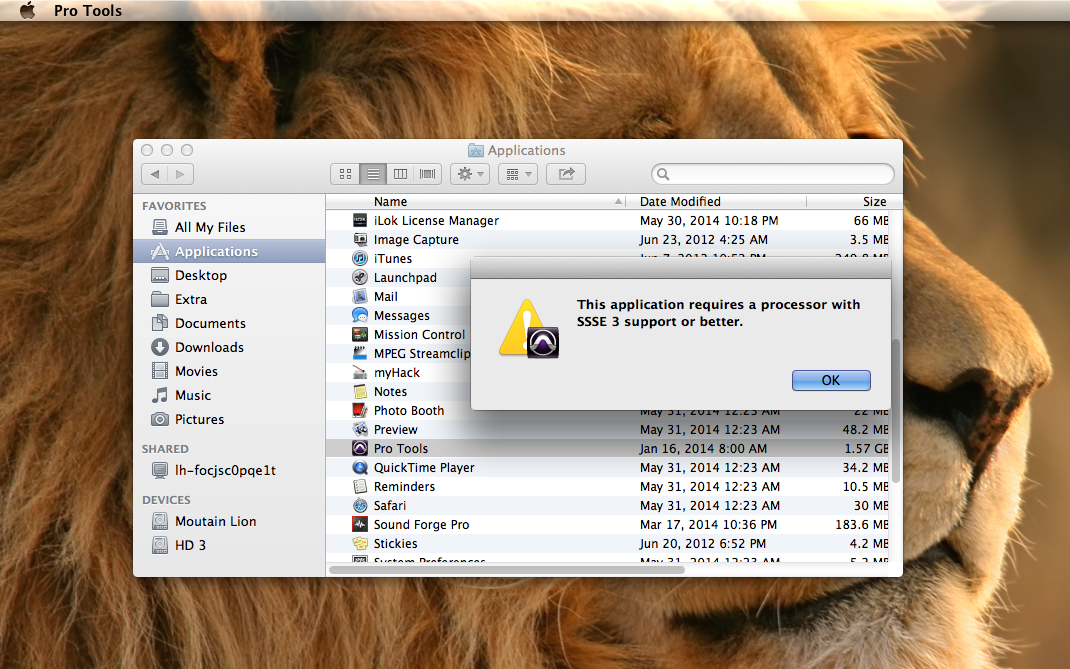Open Downloads in the Favorites sidebar

(209, 347)
